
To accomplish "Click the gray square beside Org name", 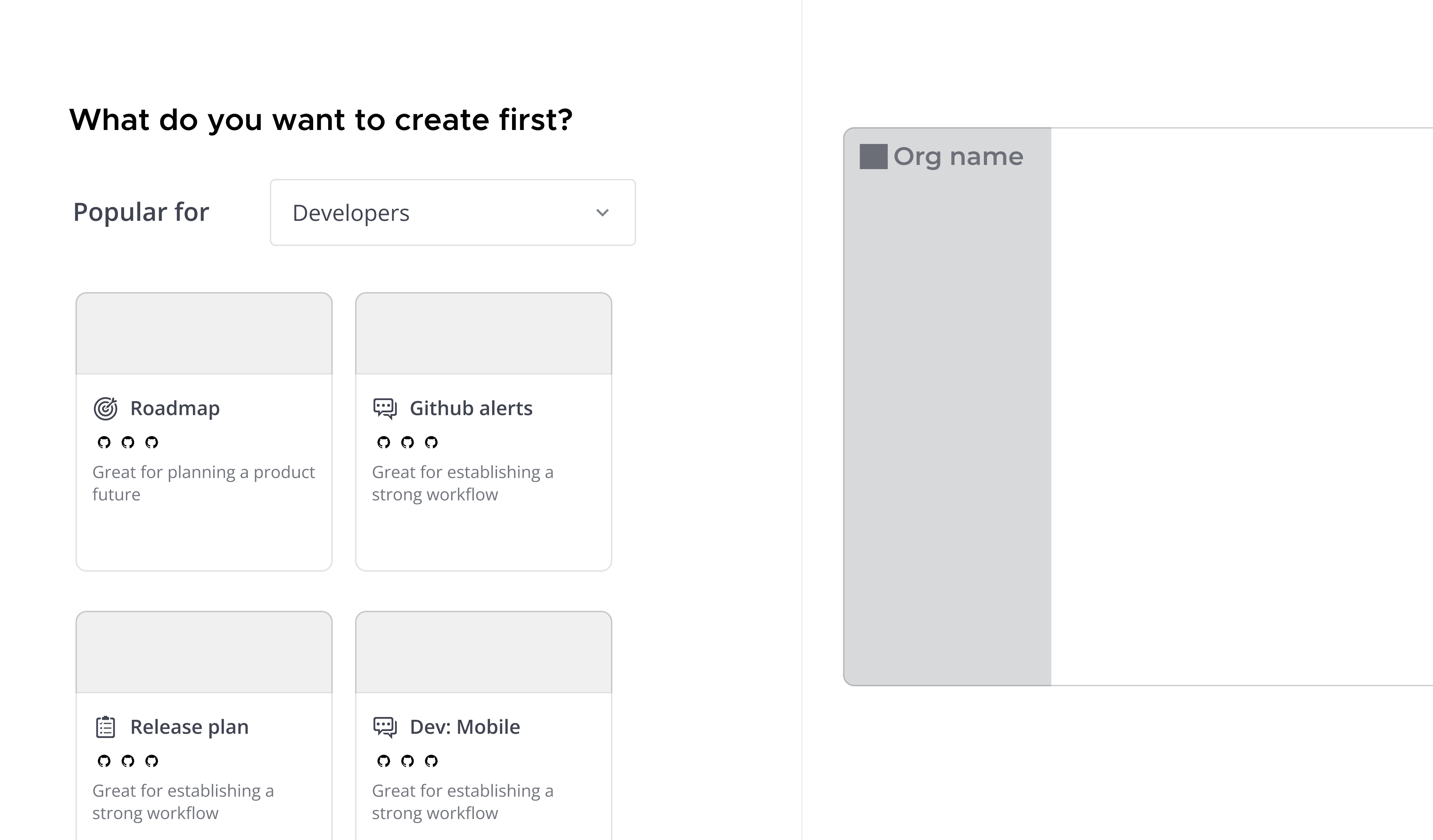I will (x=873, y=157).
